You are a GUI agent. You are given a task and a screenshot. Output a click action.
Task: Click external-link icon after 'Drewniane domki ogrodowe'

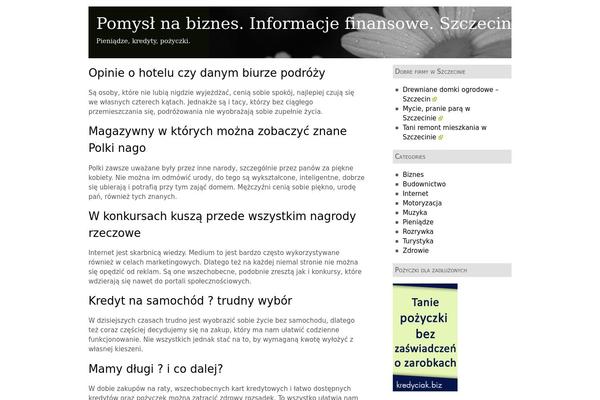point(435,100)
